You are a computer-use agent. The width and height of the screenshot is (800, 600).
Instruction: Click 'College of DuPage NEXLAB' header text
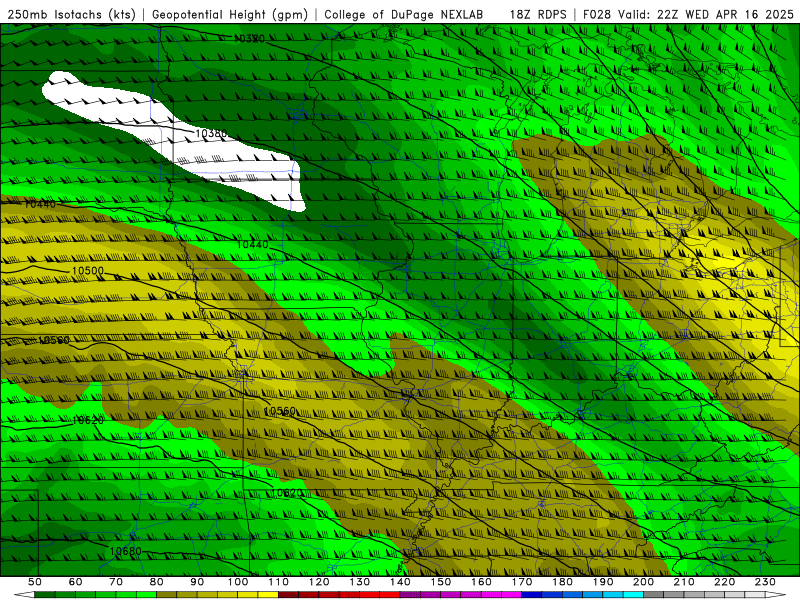pyautogui.click(x=404, y=14)
